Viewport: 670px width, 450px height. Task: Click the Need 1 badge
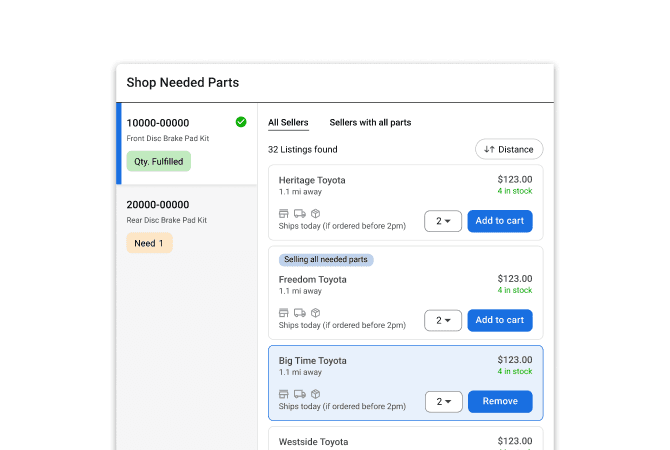[149, 243]
